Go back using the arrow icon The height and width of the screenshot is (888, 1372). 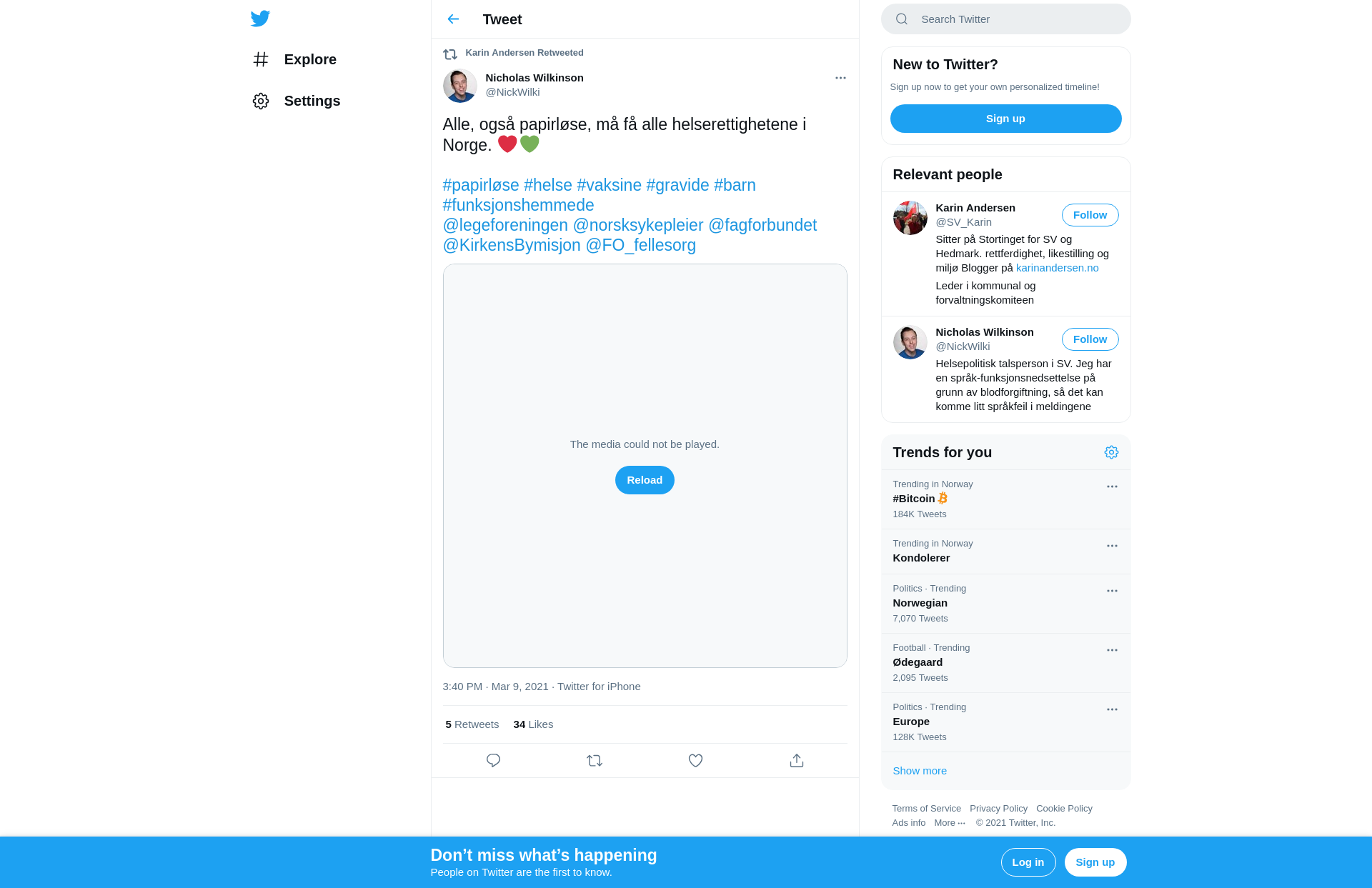453,19
